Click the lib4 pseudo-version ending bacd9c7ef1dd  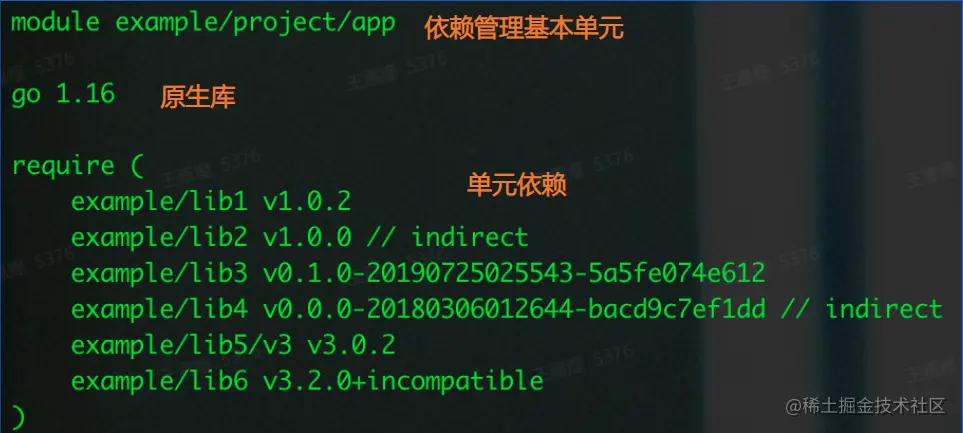pyautogui.click(x=514, y=310)
